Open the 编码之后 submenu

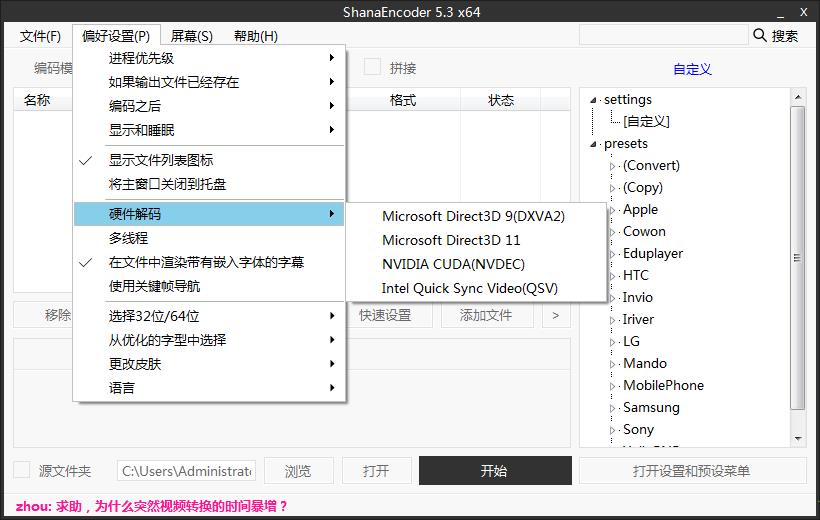point(209,106)
